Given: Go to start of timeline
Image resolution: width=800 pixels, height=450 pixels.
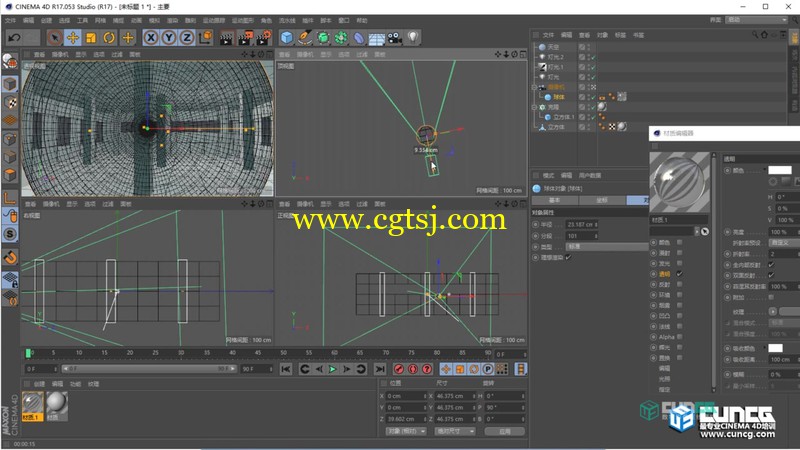Looking at the screenshot, I should click(286, 369).
